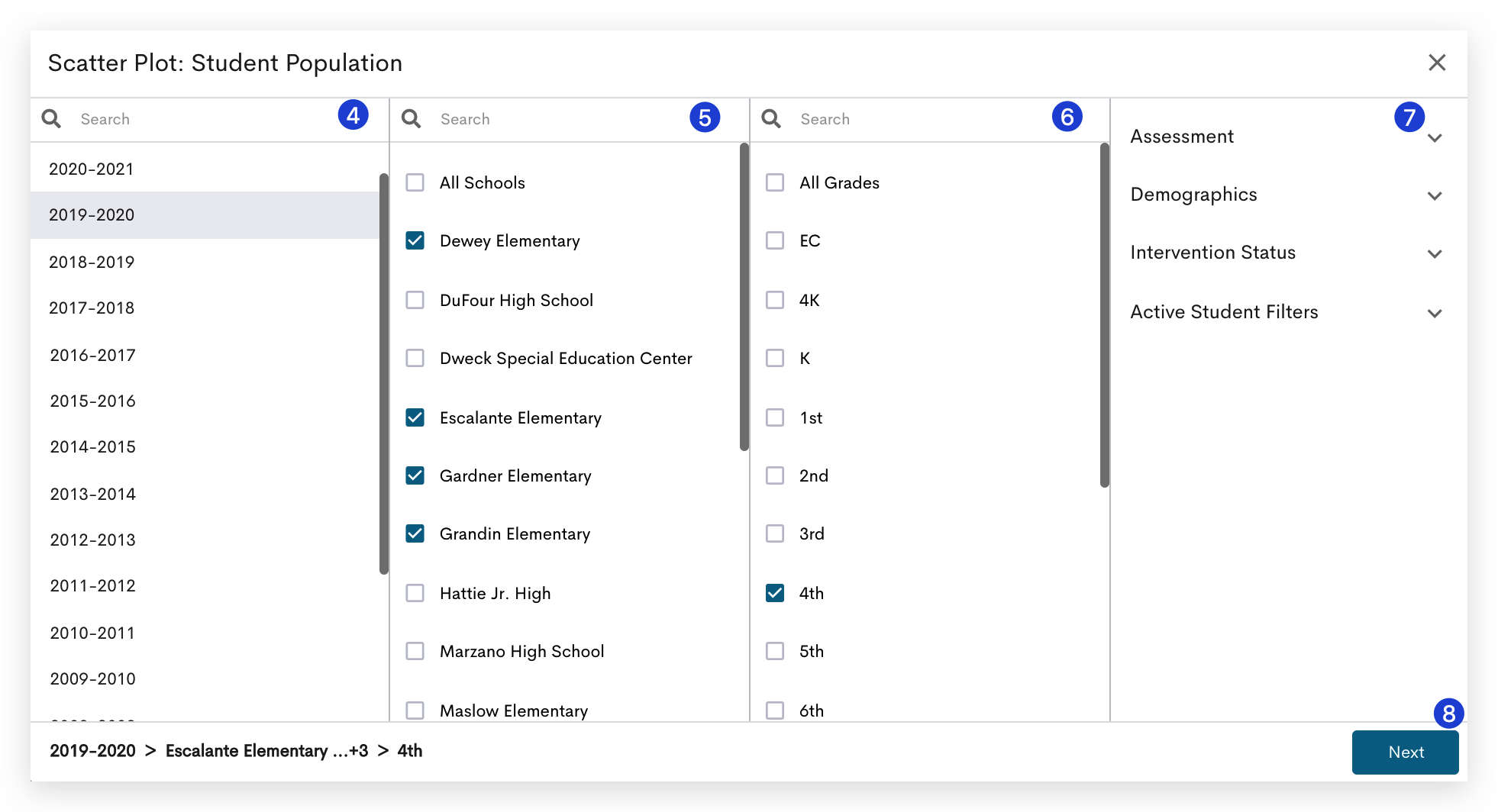Select the 2018-2019 school year
This screenshot has height=812, width=1498.
205,262
